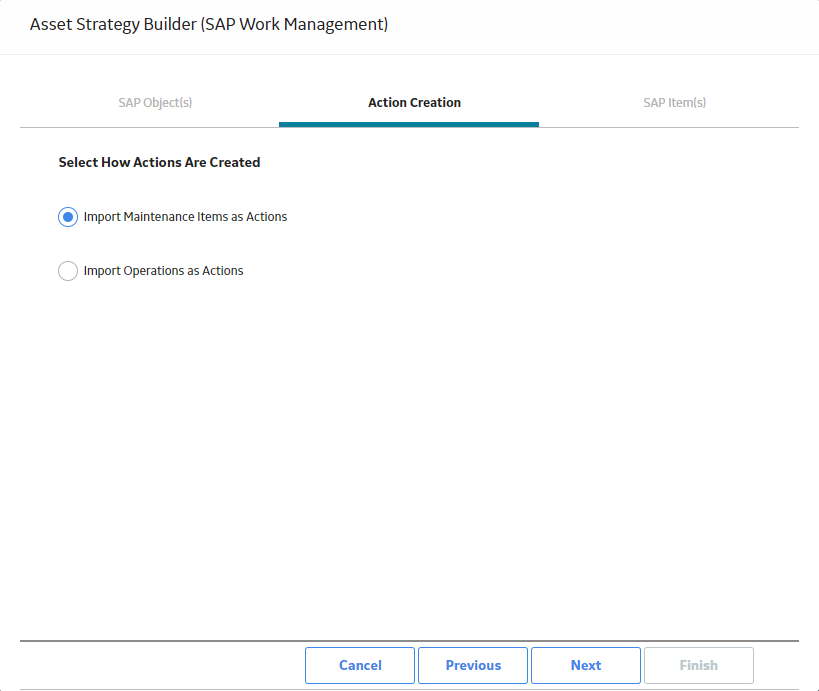Open the Action Creation step tab
Screen dimensions: 819x691
pyautogui.click(x=414, y=102)
